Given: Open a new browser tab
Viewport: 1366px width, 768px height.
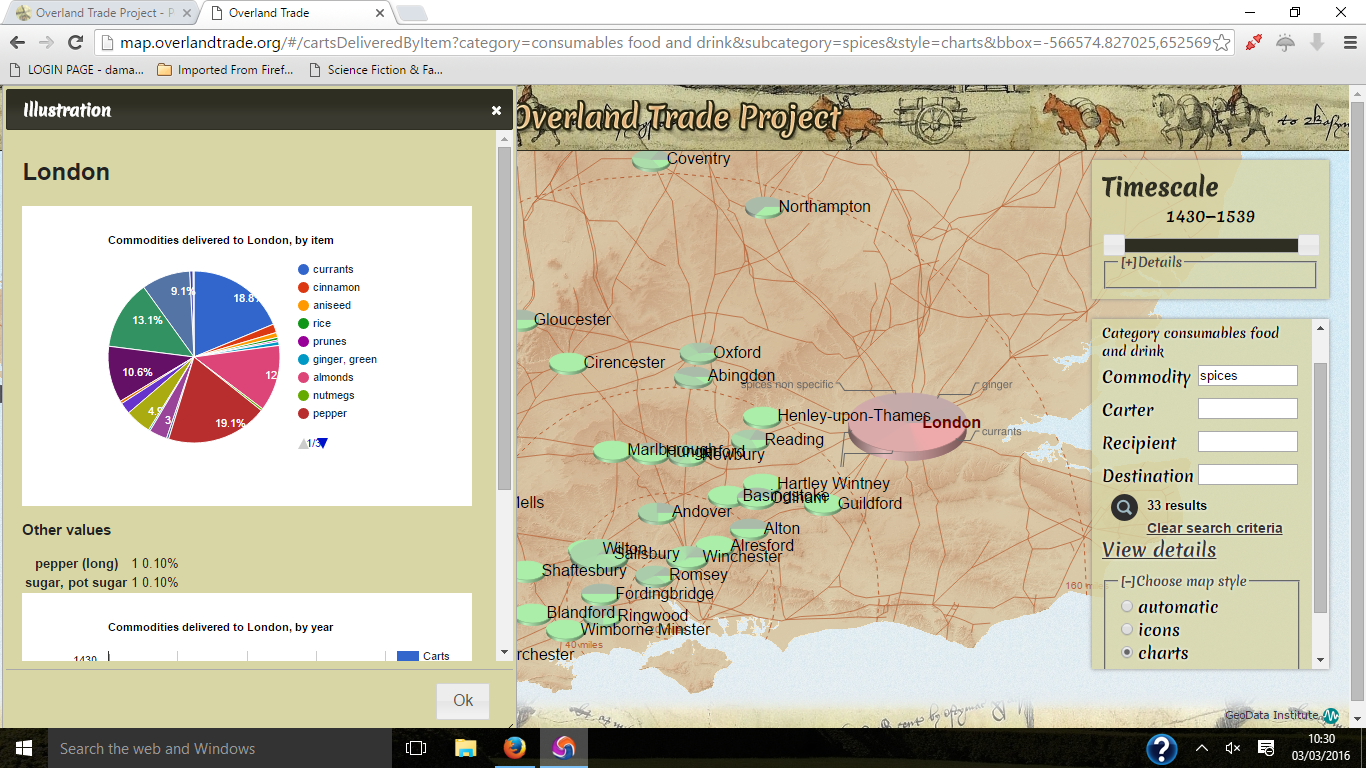Looking at the screenshot, I should click(412, 13).
